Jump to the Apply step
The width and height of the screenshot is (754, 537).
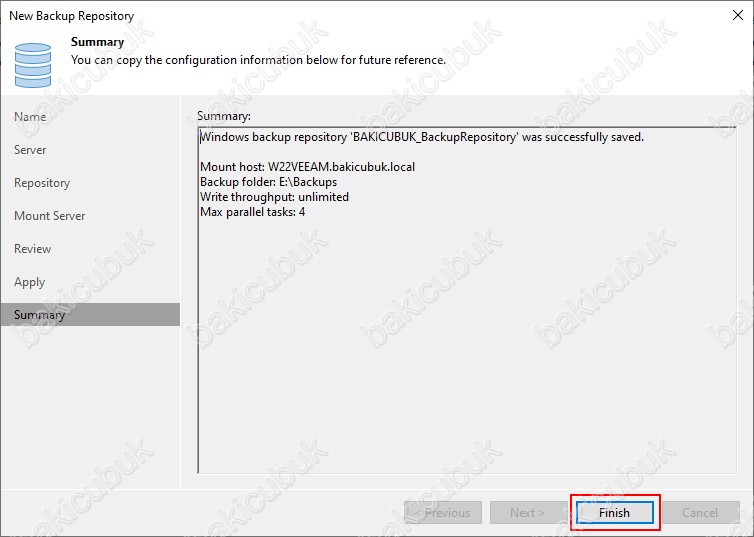(29, 282)
